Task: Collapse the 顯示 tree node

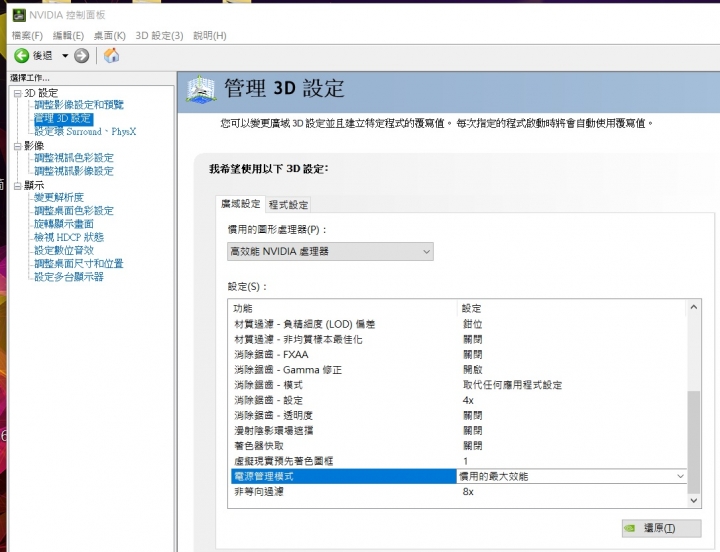Action: 17,186
